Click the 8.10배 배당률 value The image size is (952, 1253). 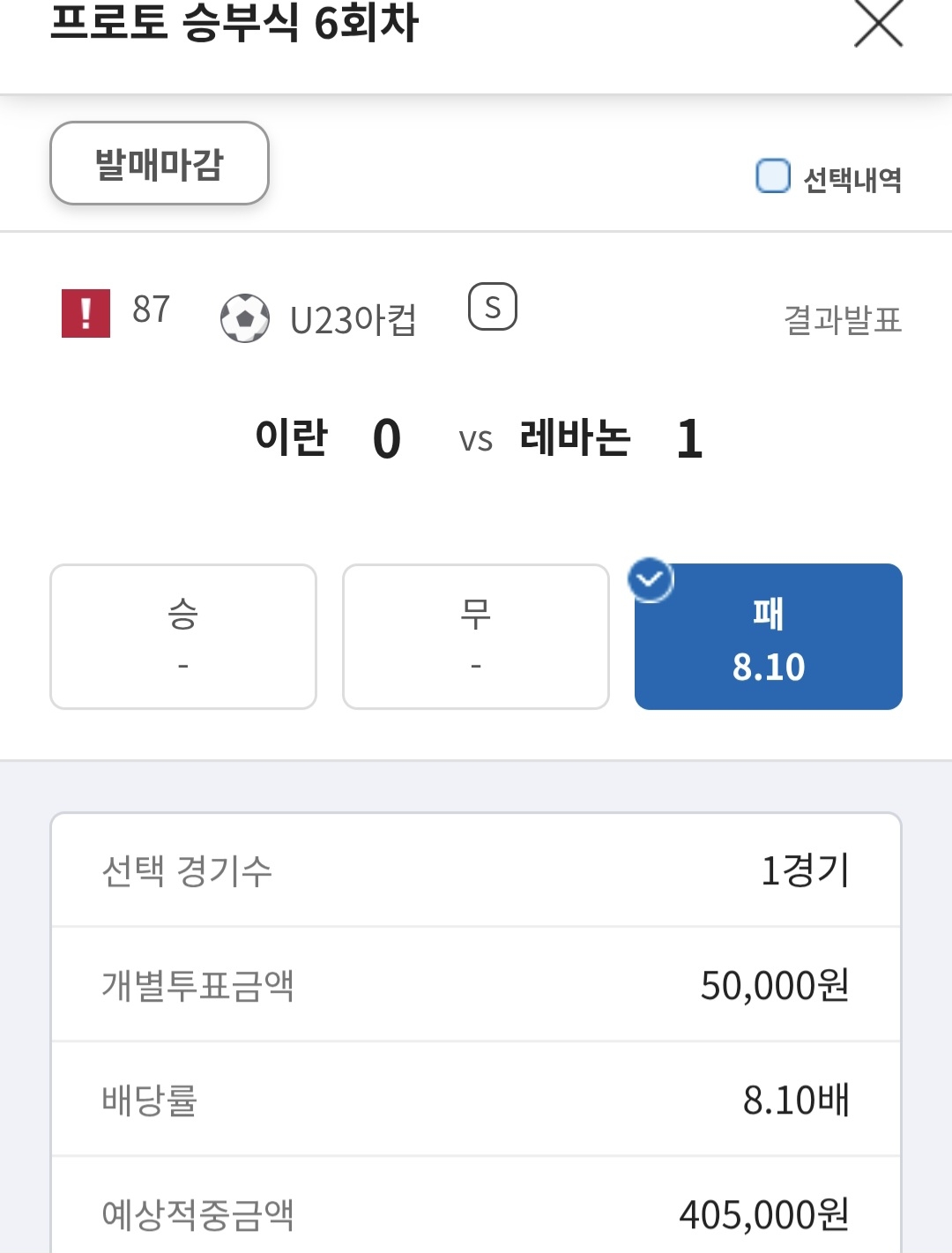(x=795, y=1100)
